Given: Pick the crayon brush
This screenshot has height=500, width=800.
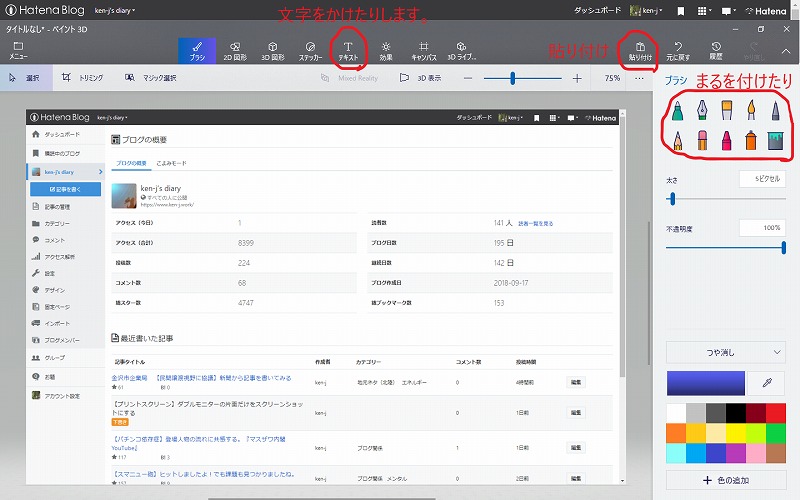Looking at the screenshot, I should click(727, 140).
